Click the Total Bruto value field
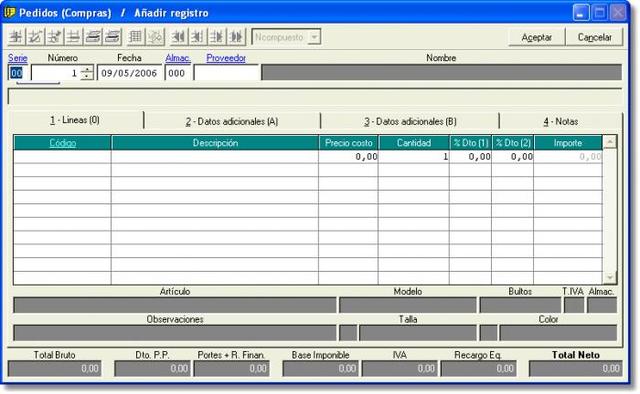Image resolution: width=640 pixels, height=394 pixels. click(x=54, y=369)
